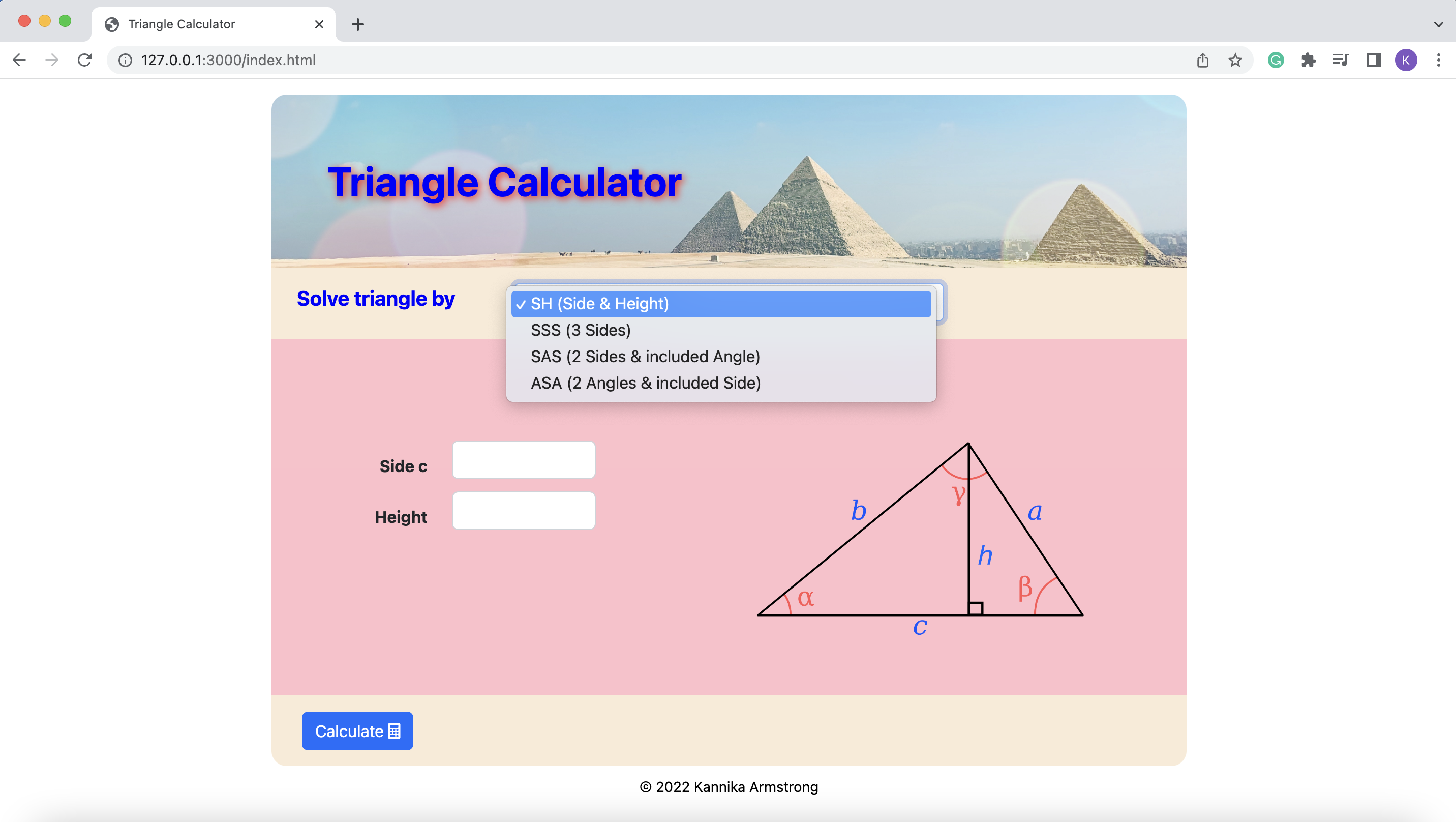Pick ASA (2 Angles & included Side) option

click(646, 383)
